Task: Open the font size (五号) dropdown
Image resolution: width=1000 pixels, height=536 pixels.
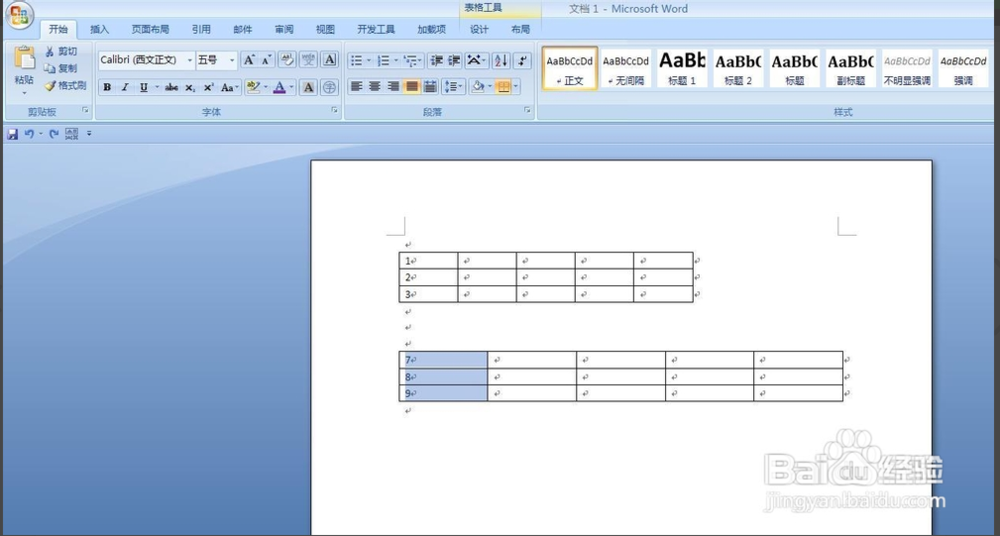Action: (232, 60)
